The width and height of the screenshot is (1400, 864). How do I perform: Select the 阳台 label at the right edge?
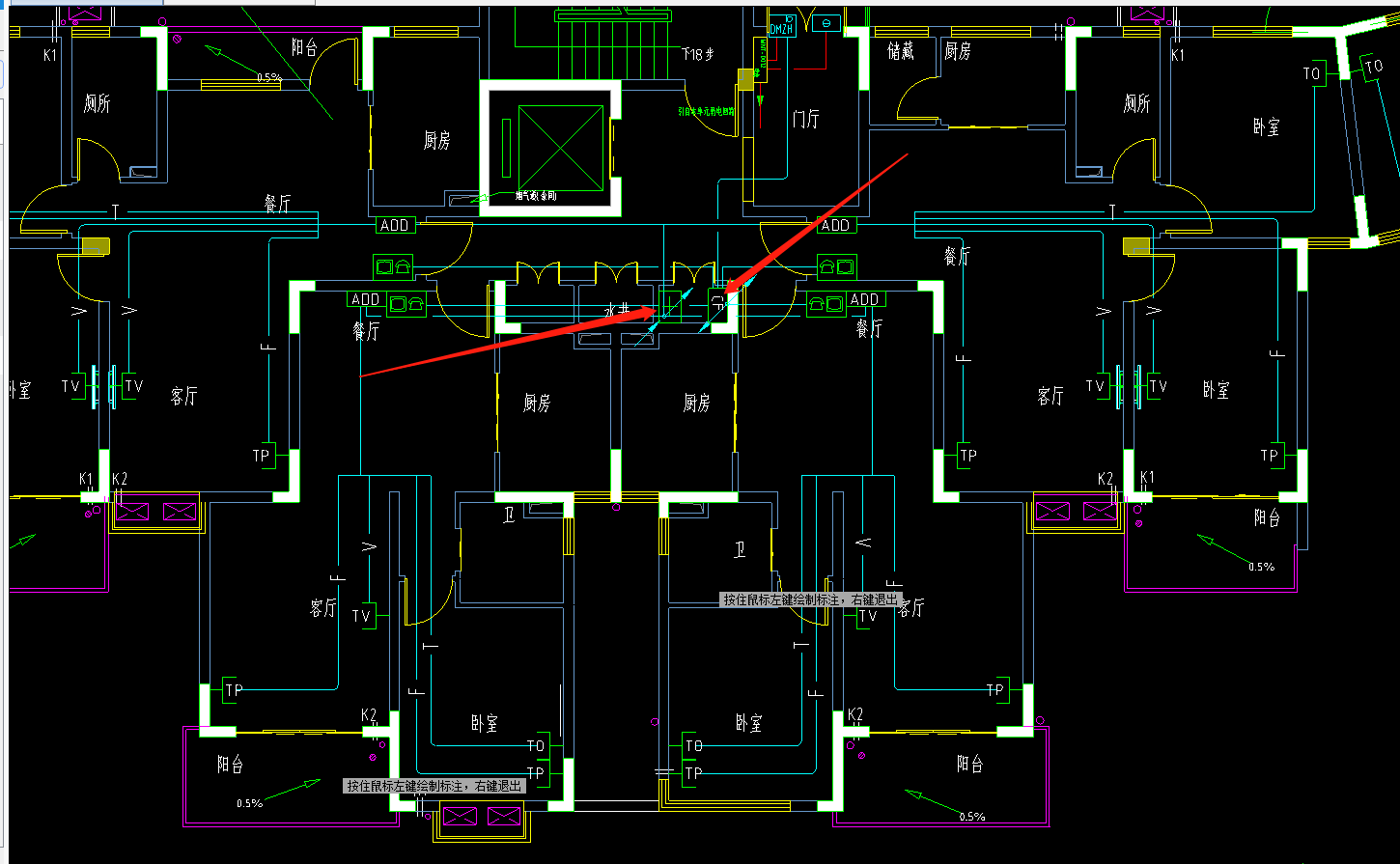[1268, 518]
